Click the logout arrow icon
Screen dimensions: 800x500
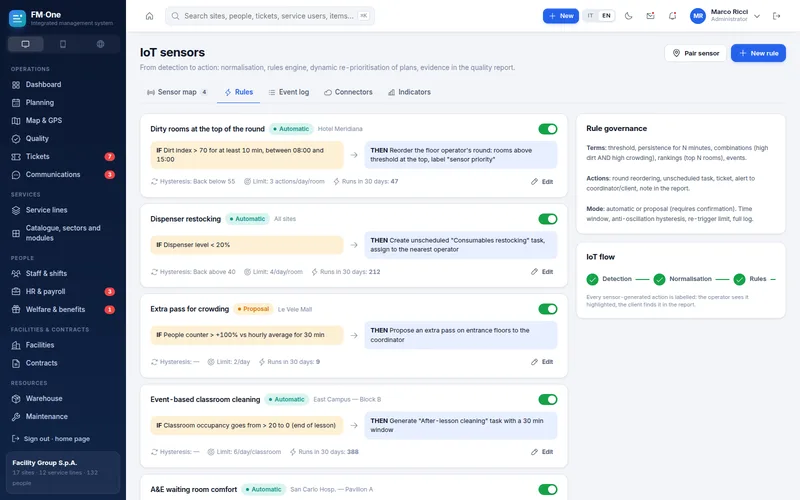click(777, 16)
